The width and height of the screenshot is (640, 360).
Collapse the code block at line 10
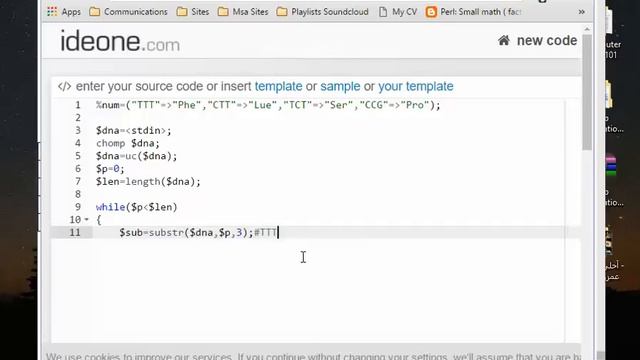pos(87,220)
